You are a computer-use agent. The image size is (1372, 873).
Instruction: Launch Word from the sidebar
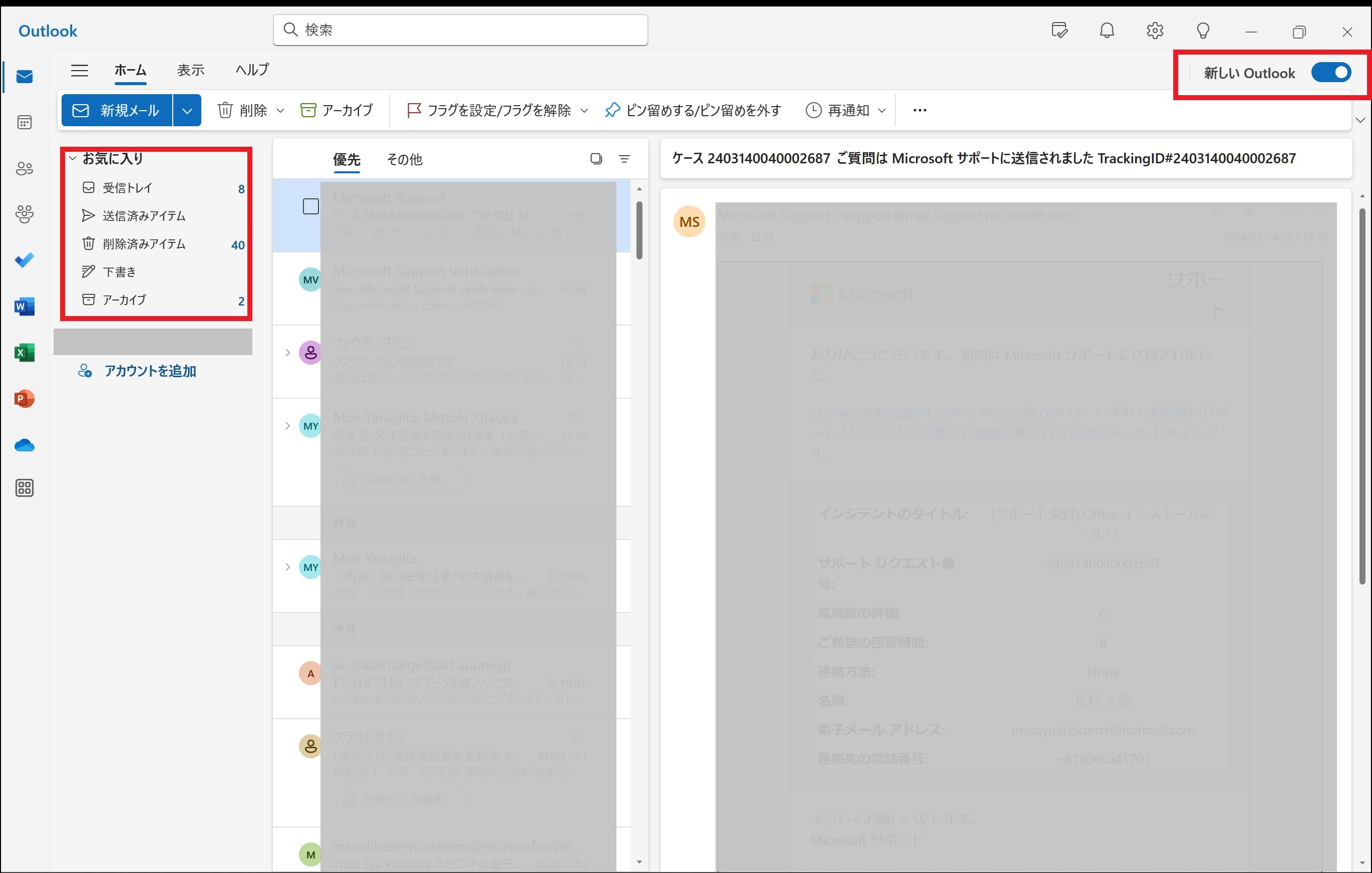coord(25,307)
